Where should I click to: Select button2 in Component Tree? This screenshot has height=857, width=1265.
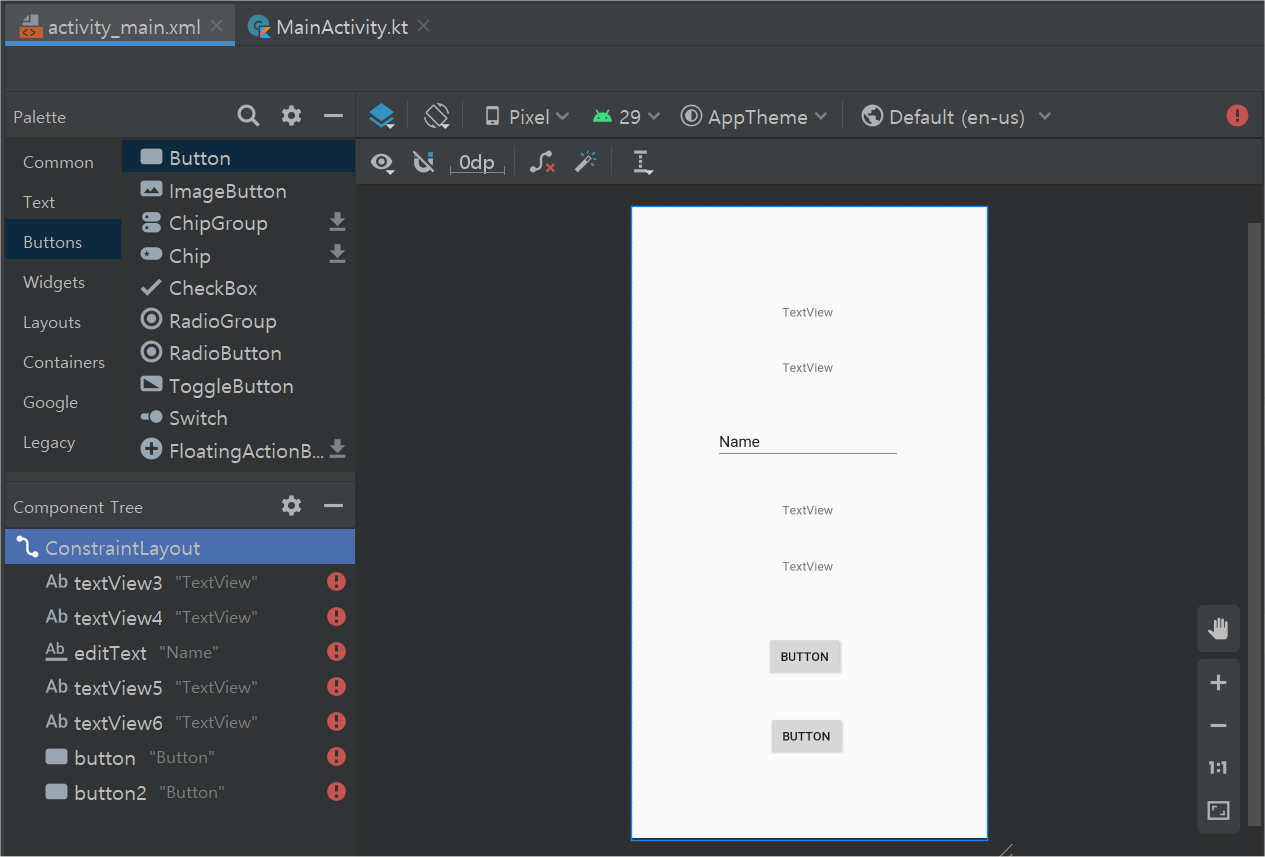pos(180,792)
